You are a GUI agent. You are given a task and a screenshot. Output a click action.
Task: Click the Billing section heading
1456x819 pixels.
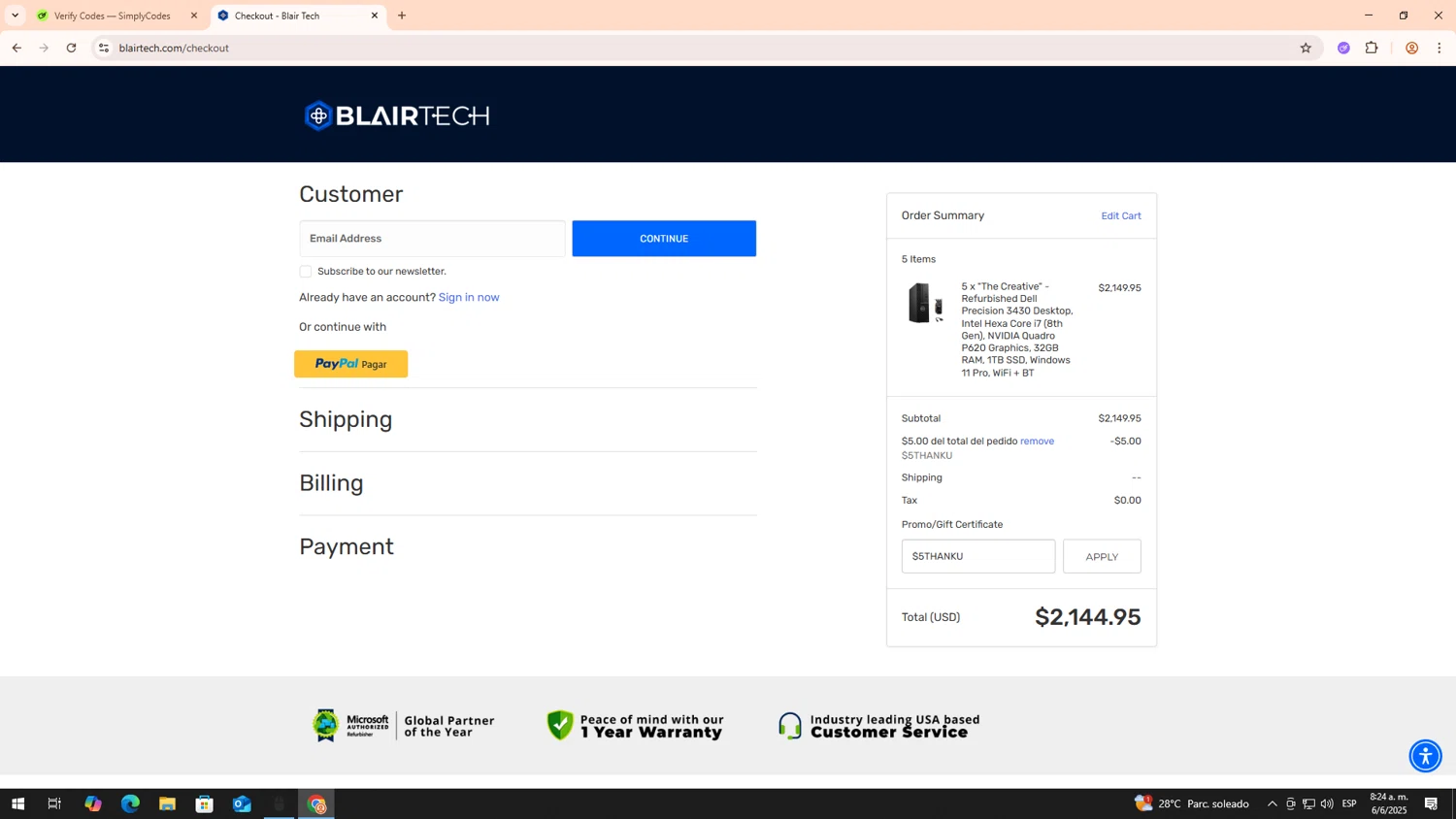(x=331, y=483)
